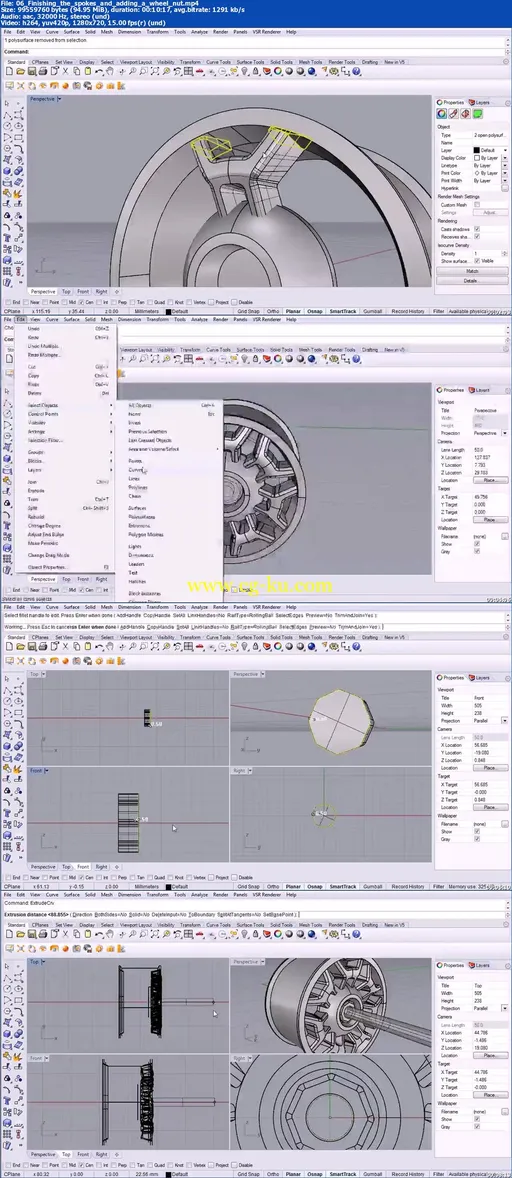Screen dimensions: 512x1178
Task: Click Details button in Object properties
Action: tap(472, 281)
